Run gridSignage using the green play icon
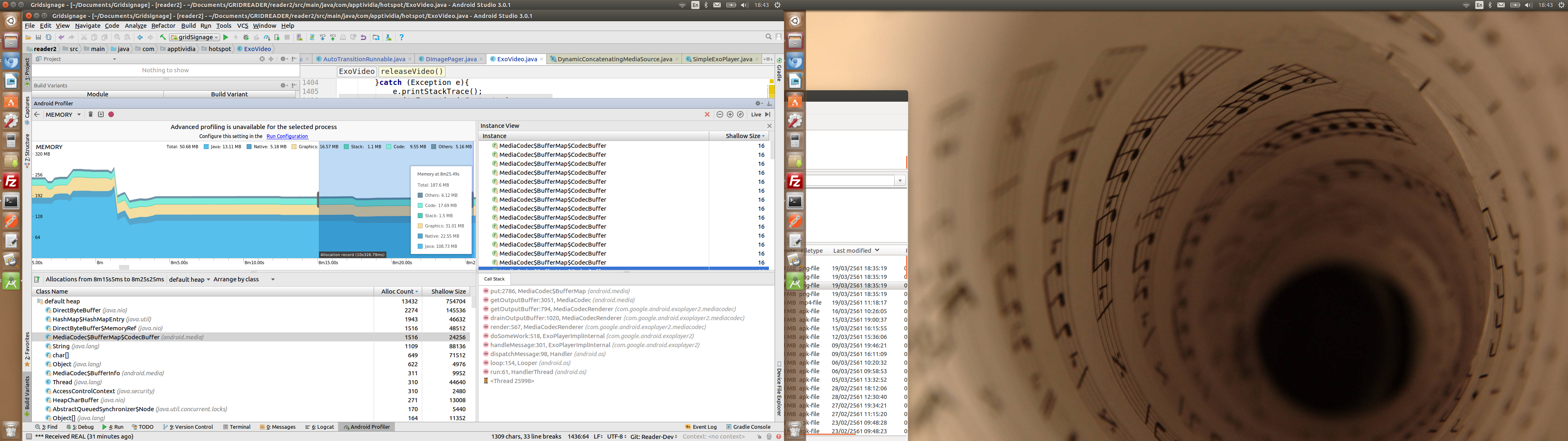 pyautogui.click(x=226, y=37)
